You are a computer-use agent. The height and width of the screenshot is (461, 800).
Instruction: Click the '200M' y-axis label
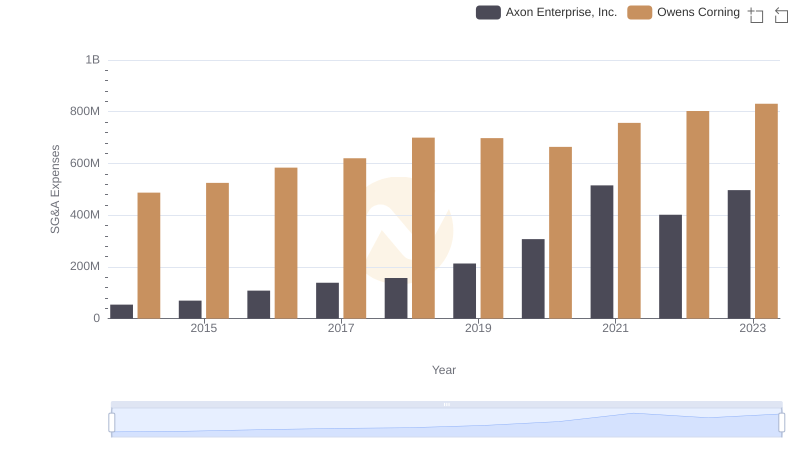tap(85, 267)
